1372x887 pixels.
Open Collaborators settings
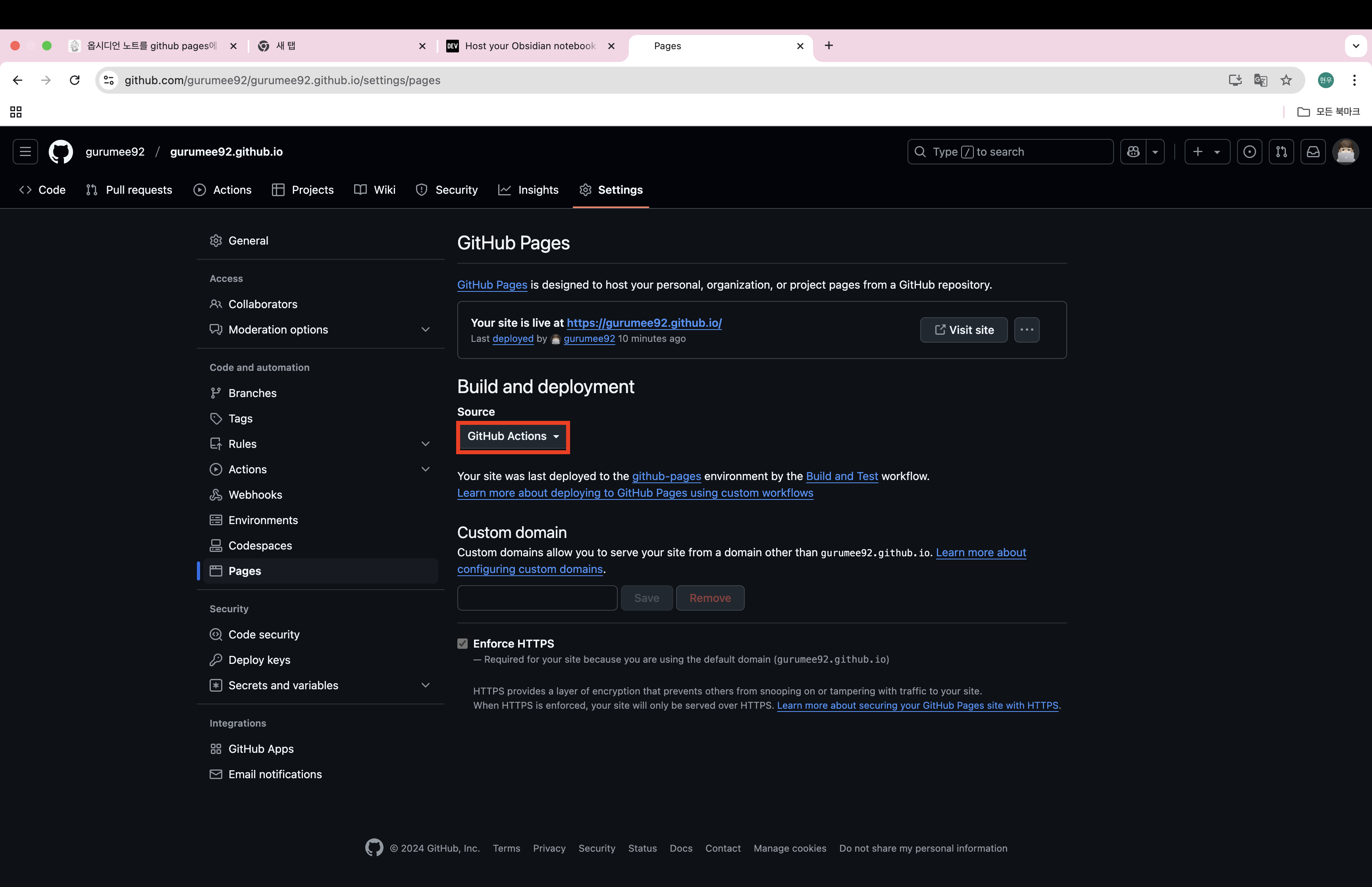[x=321, y=304]
